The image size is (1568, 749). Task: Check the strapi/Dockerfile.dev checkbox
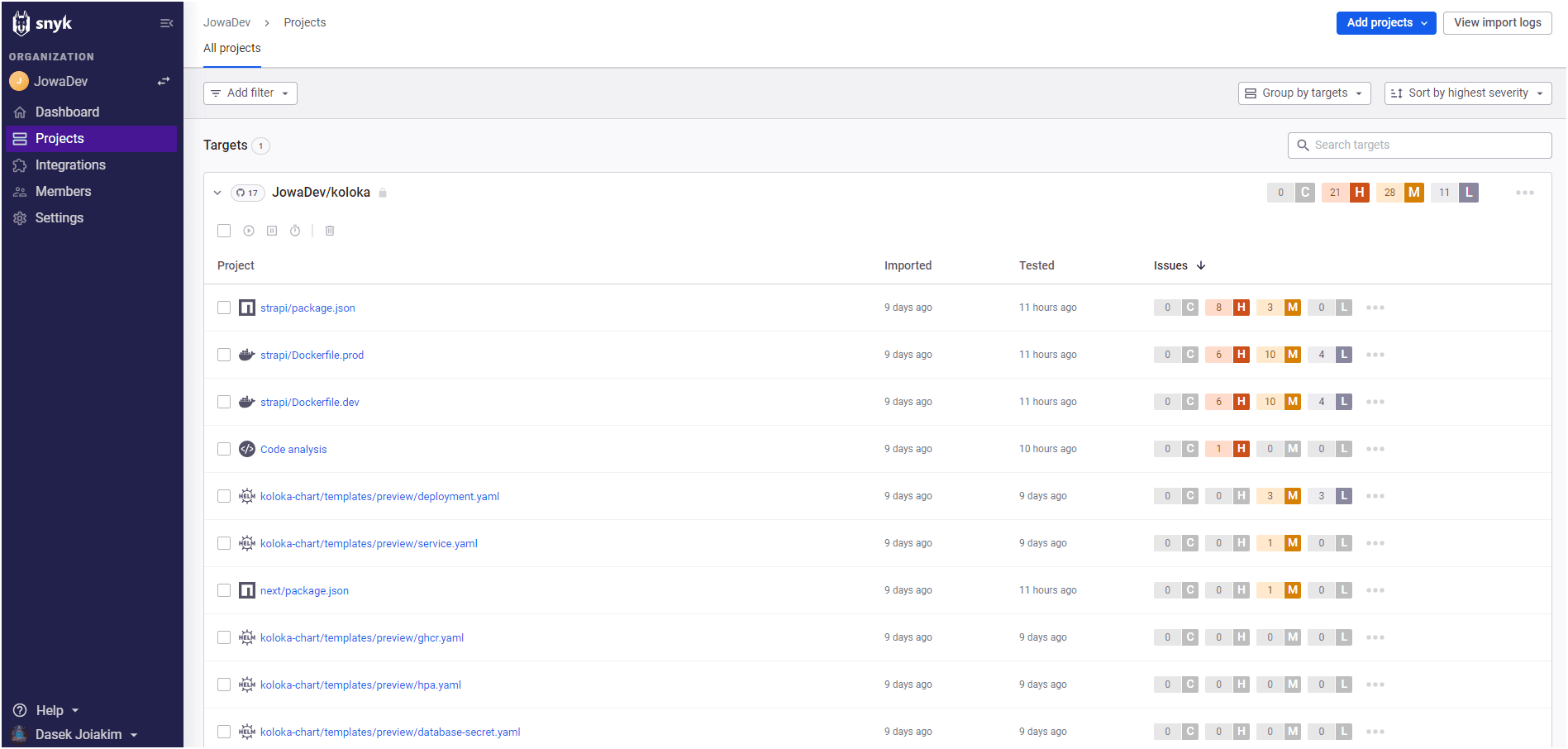(x=224, y=402)
